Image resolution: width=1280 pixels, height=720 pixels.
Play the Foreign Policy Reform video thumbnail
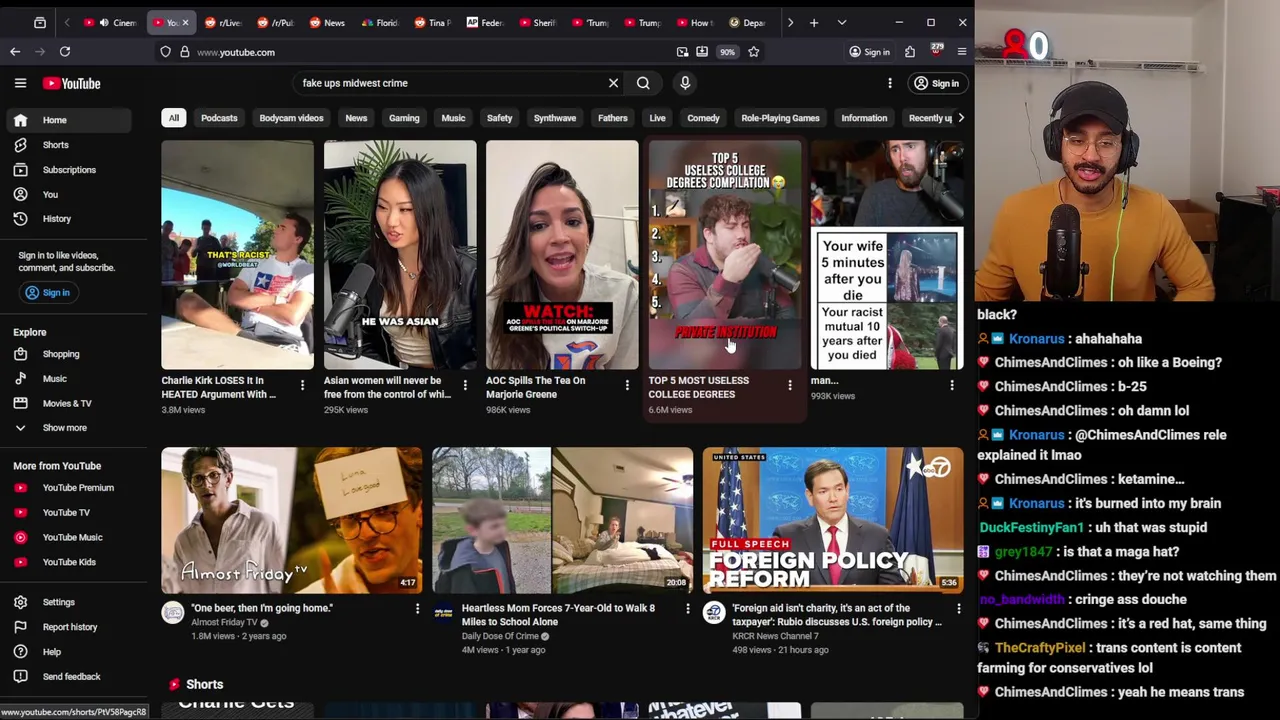pyautogui.click(x=833, y=520)
